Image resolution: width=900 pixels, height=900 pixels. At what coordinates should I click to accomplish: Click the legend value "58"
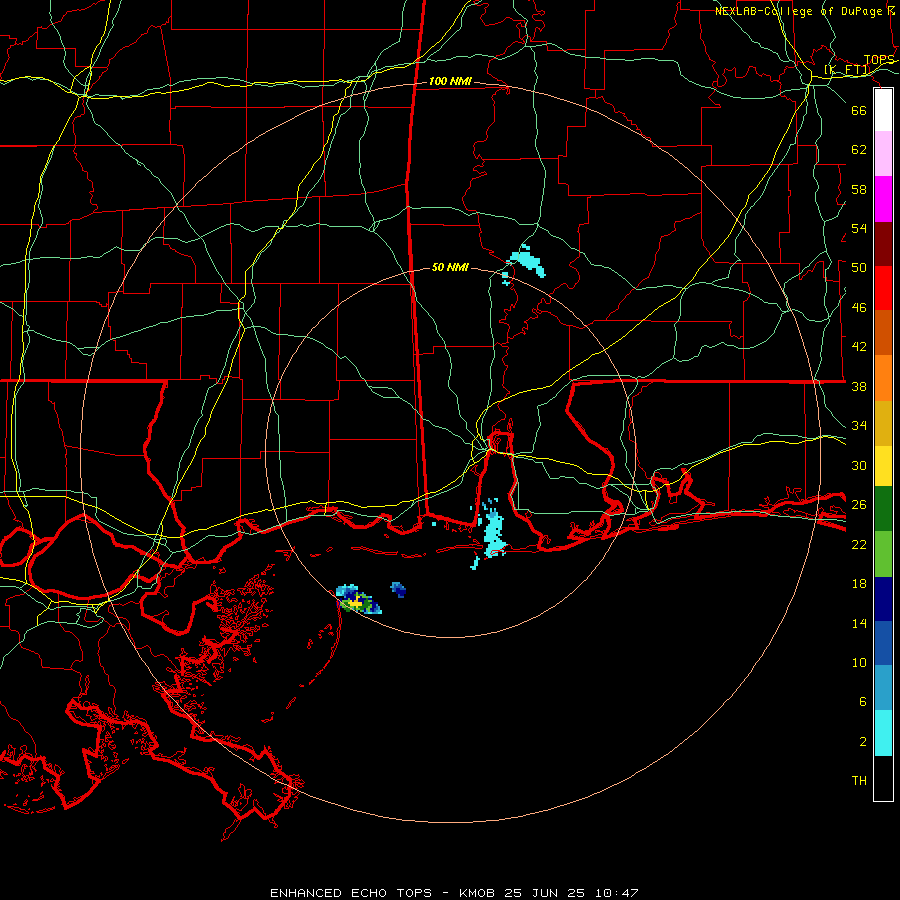point(859,189)
